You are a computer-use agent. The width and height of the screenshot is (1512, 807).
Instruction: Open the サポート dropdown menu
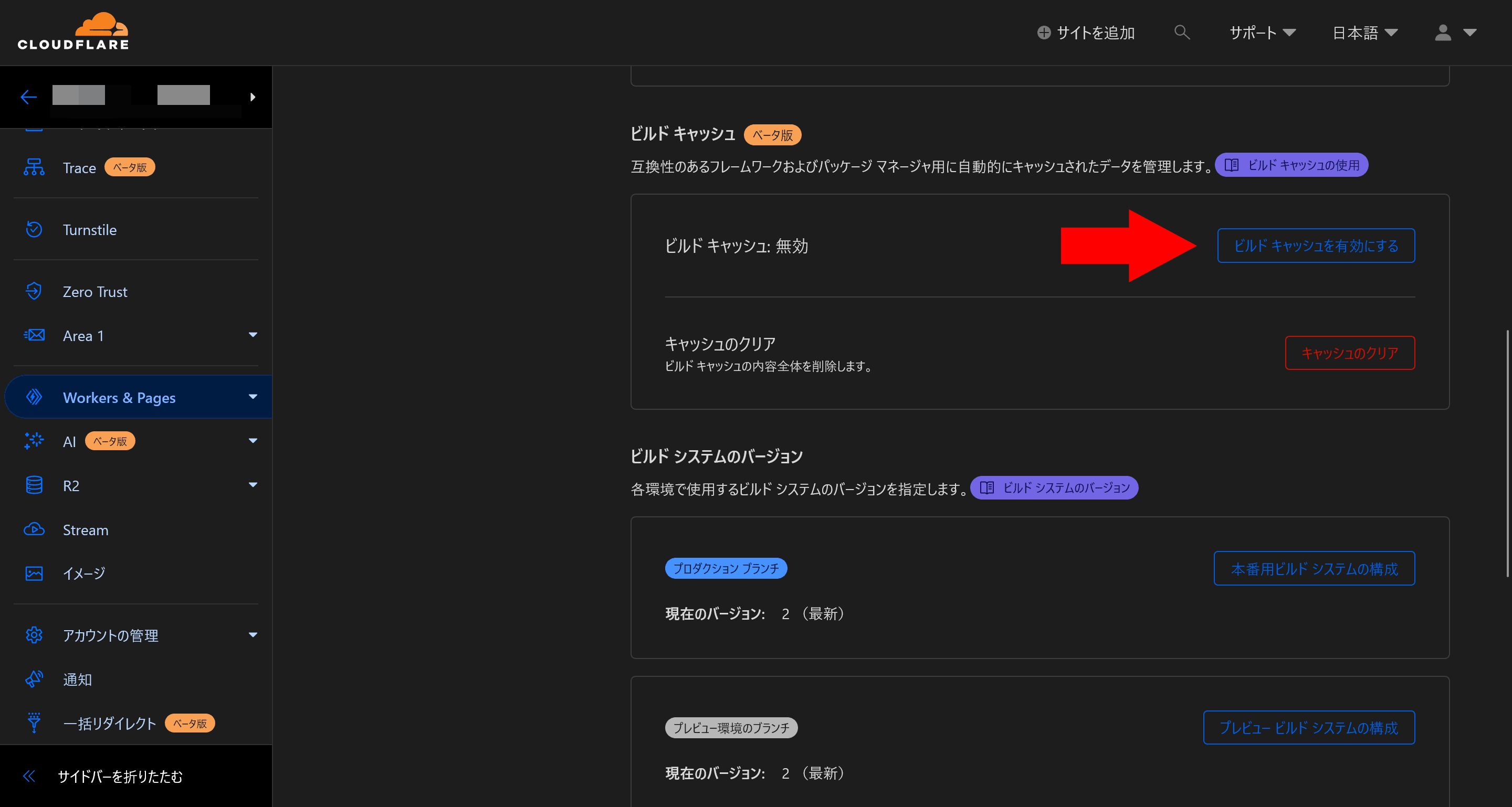point(1263,32)
